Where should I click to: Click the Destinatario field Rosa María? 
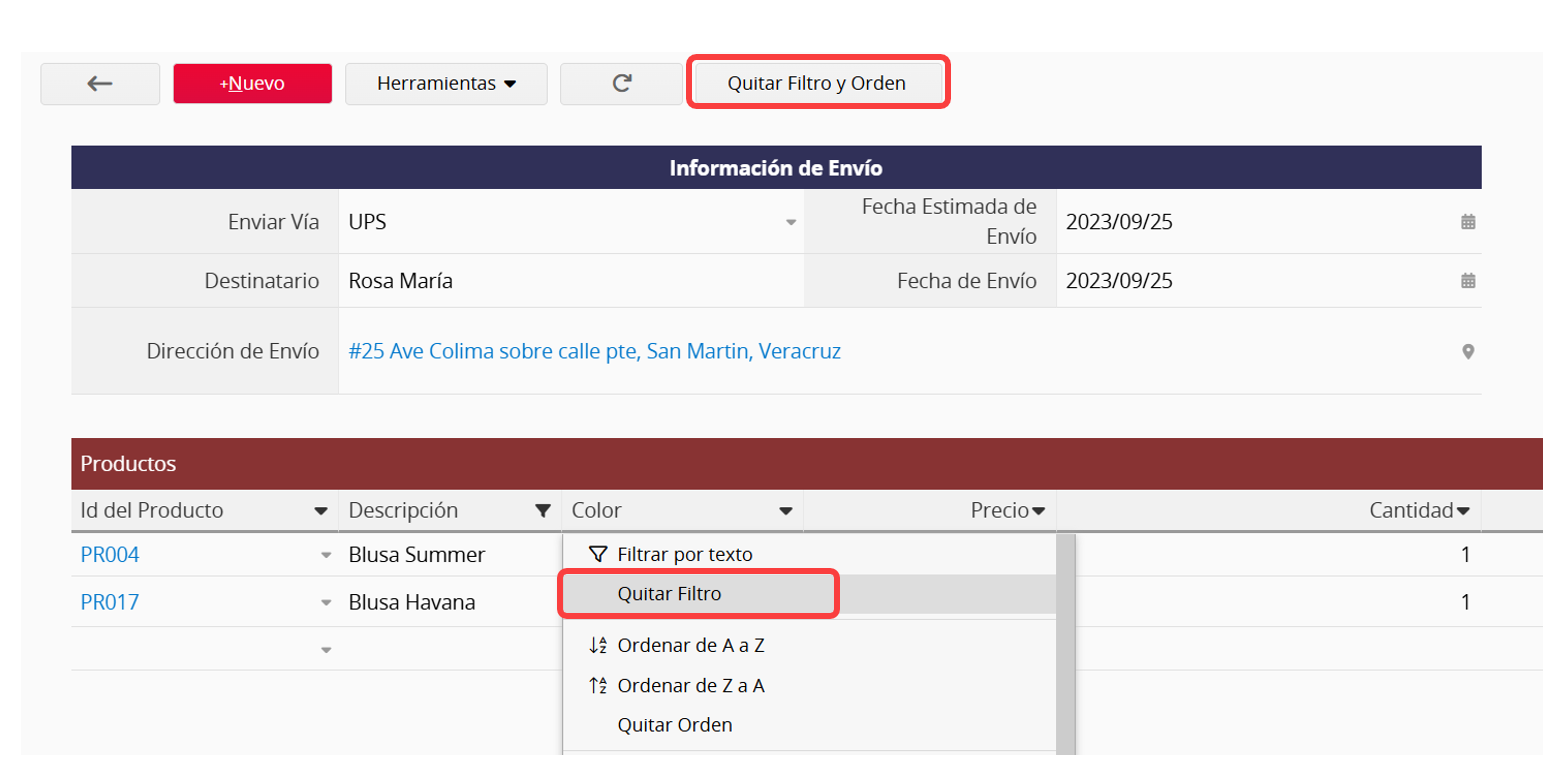point(401,281)
